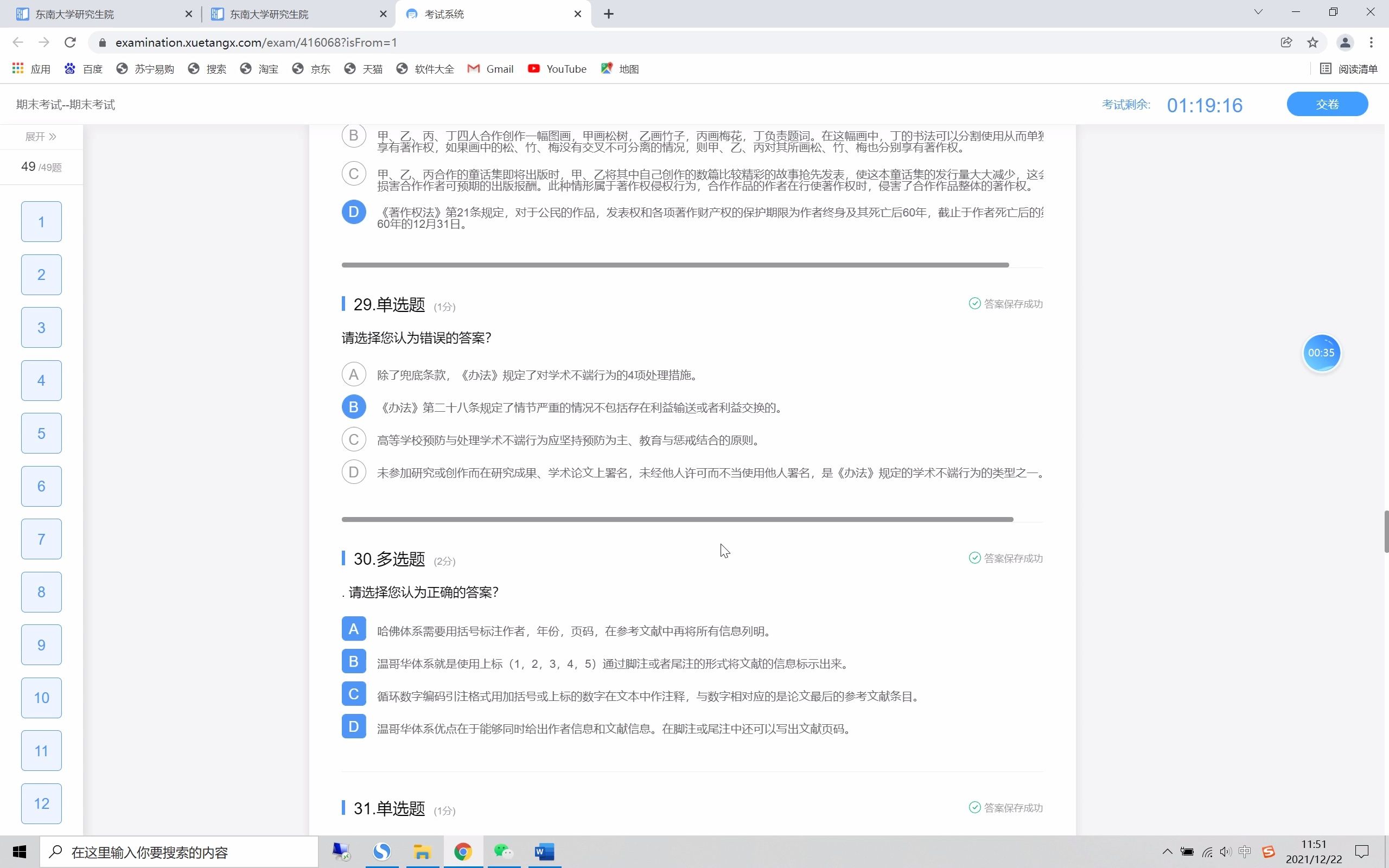Select option C for question 29
Image resolution: width=1389 pixels, height=868 pixels.
[x=354, y=440]
